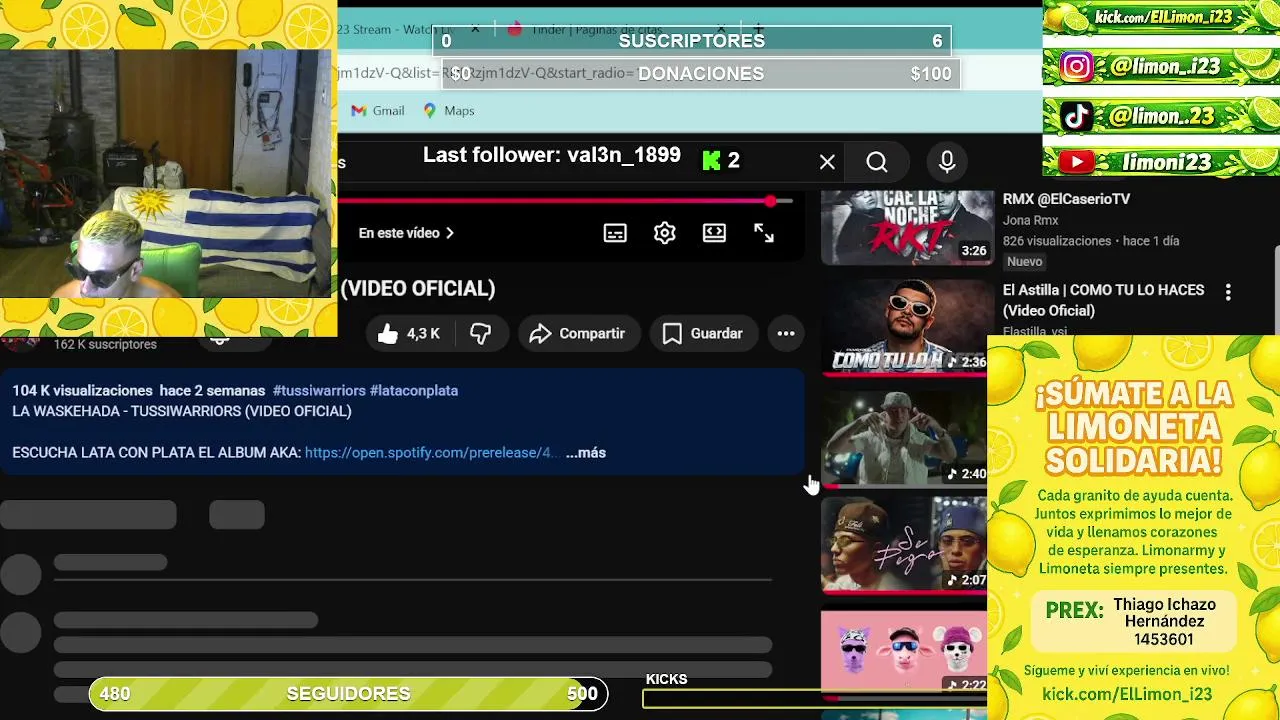
Task: Toggle subtitles on the video player
Action: [615, 233]
